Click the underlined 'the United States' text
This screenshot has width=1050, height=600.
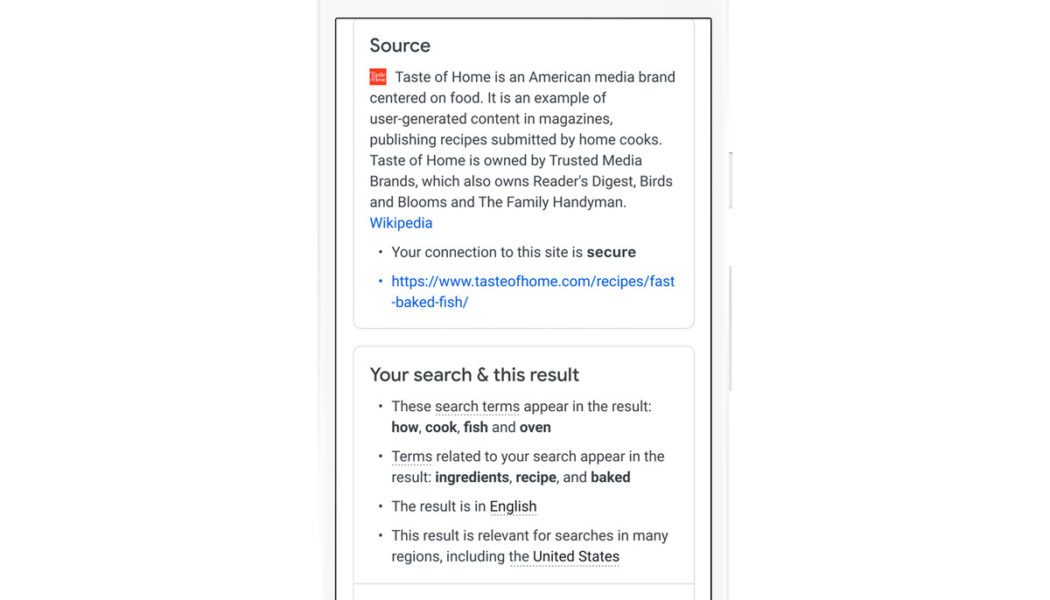[565, 556]
